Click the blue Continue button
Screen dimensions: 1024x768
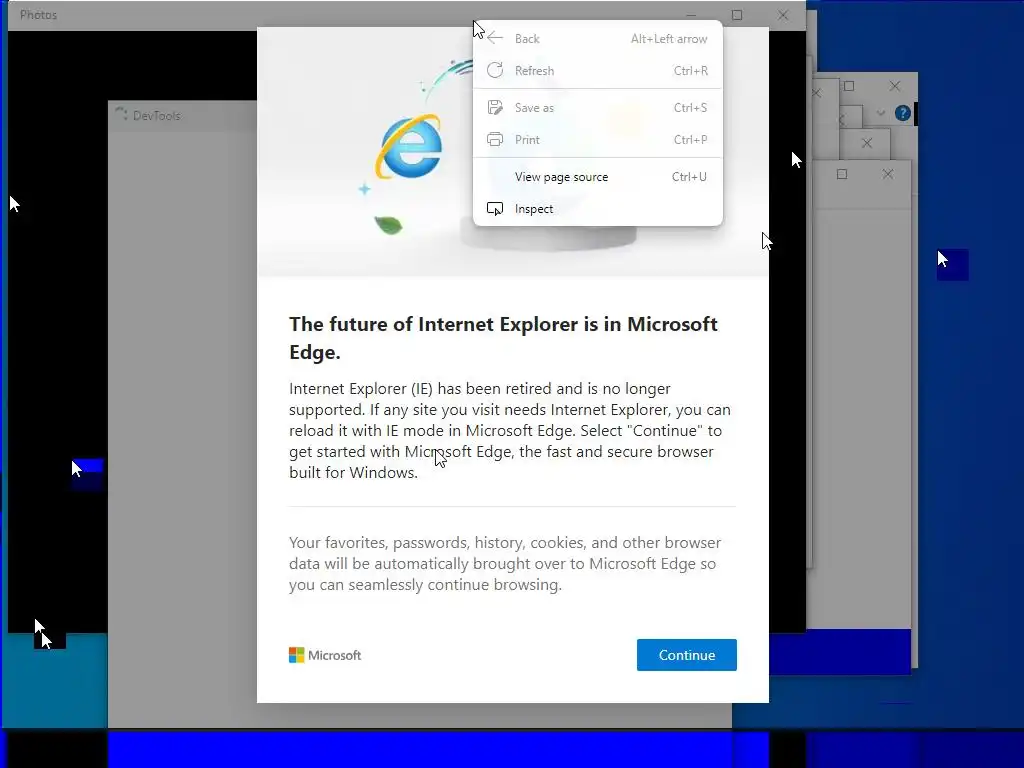point(686,655)
